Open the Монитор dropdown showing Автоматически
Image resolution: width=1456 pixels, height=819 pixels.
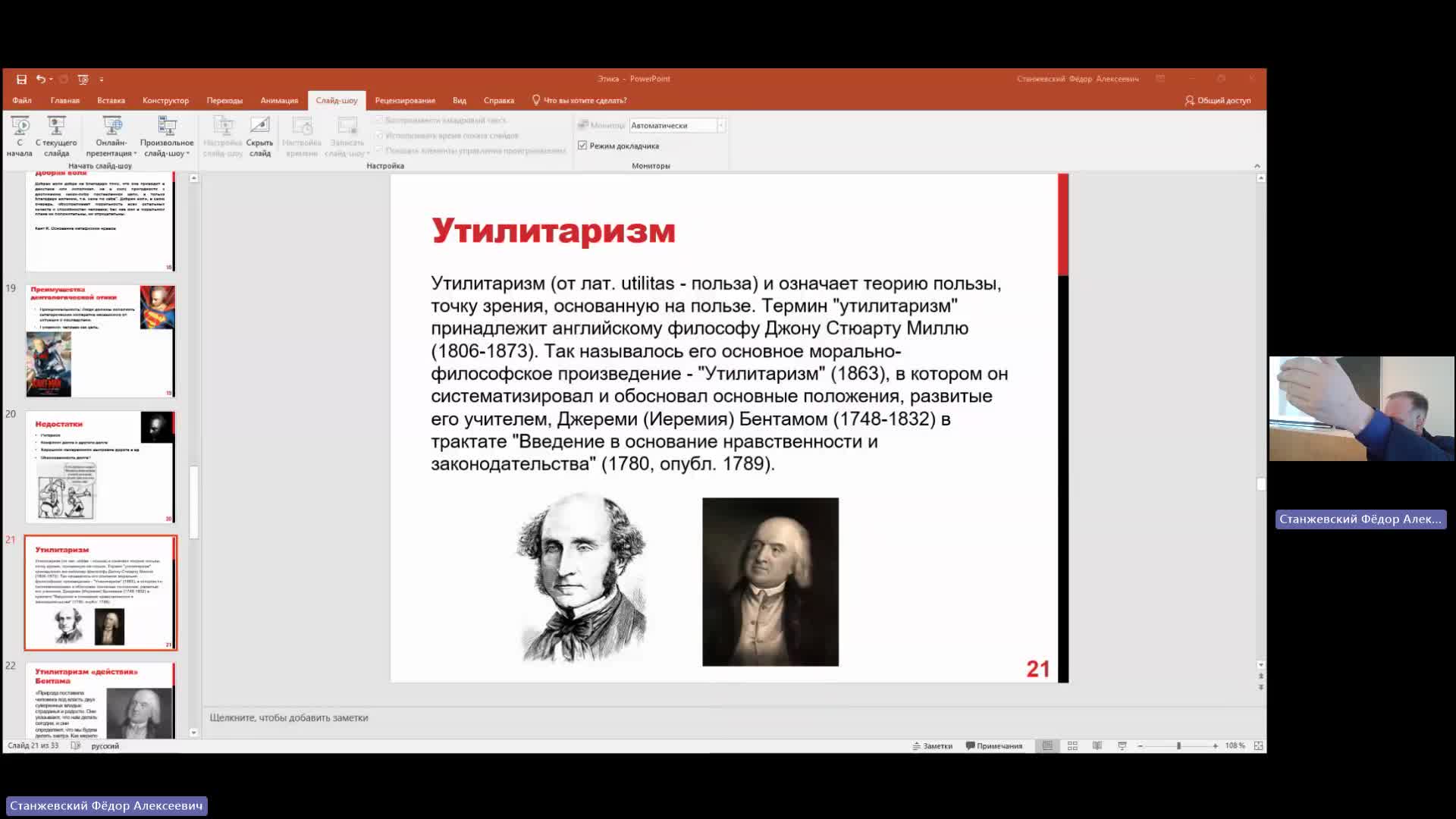pos(677,126)
